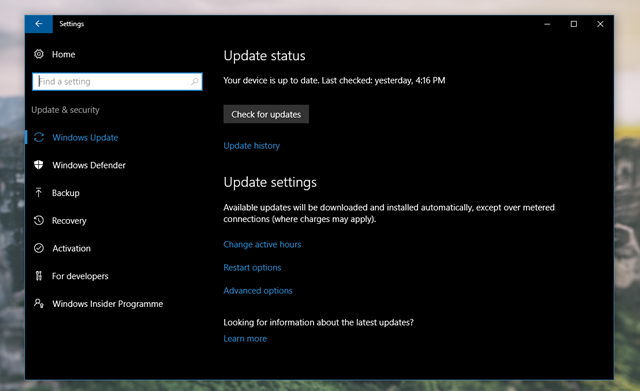Screen dimensions: 640x391
Task: Click the Windows Update sync arrows icon
Action: click(39, 138)
